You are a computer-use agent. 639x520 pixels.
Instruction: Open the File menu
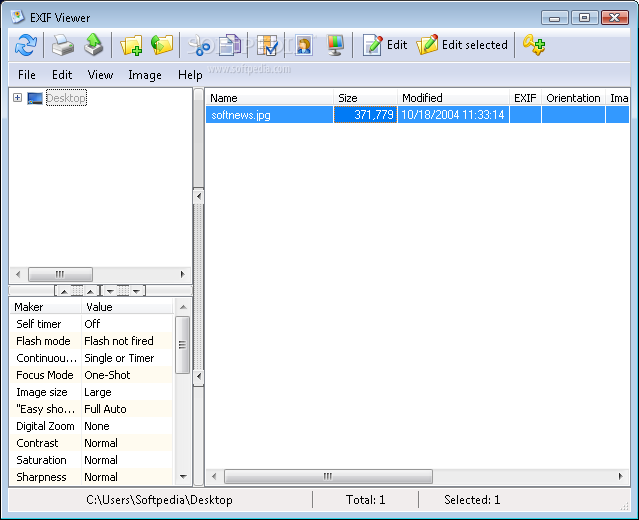[x=26, y=75]
